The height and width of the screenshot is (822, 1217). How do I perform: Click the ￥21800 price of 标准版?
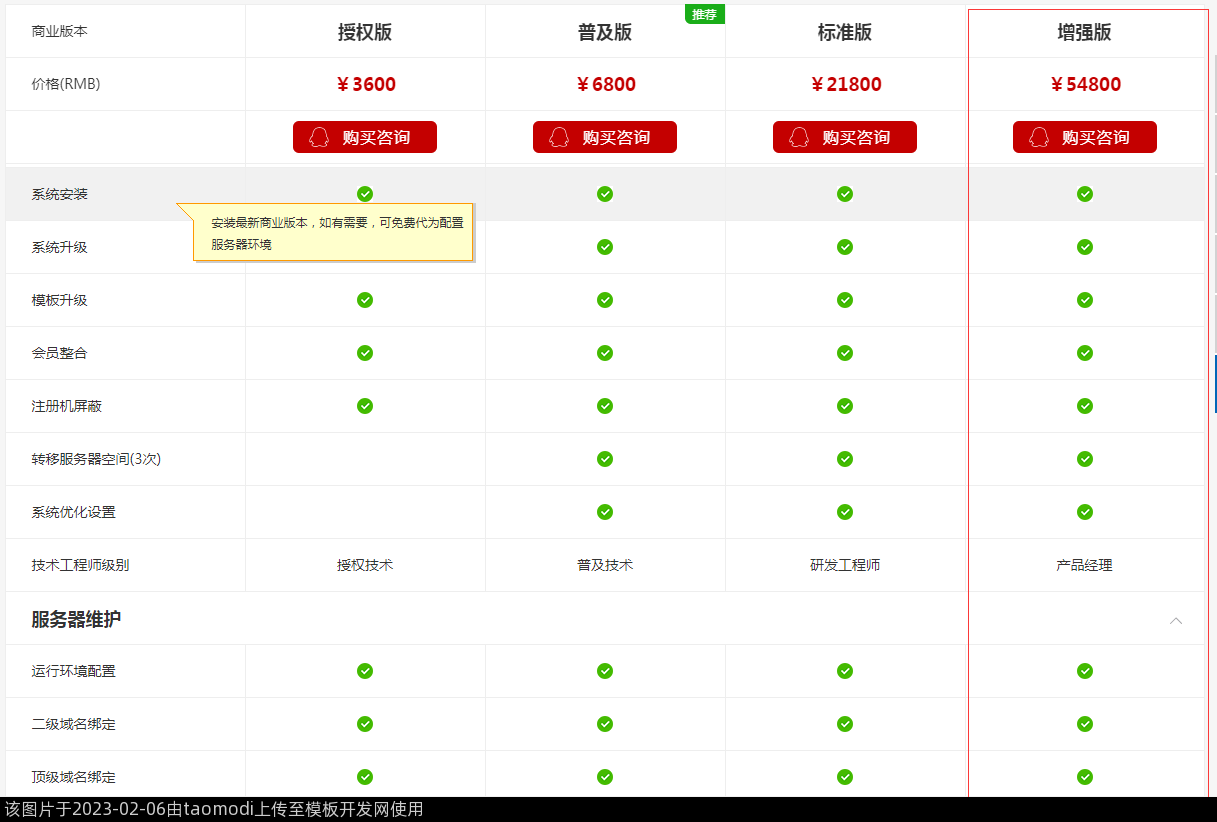(845, 84)
